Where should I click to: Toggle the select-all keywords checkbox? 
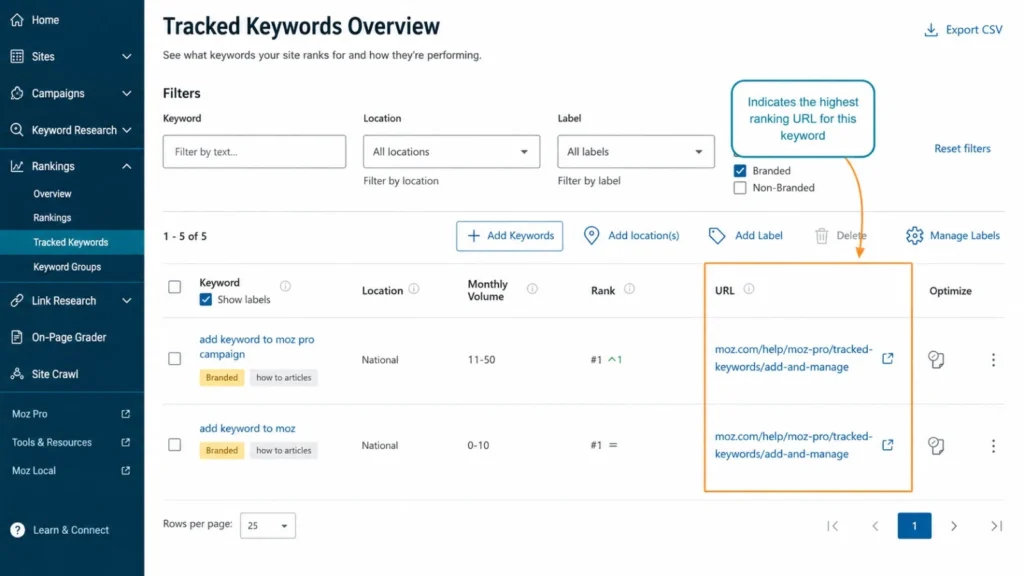(174, 287)
